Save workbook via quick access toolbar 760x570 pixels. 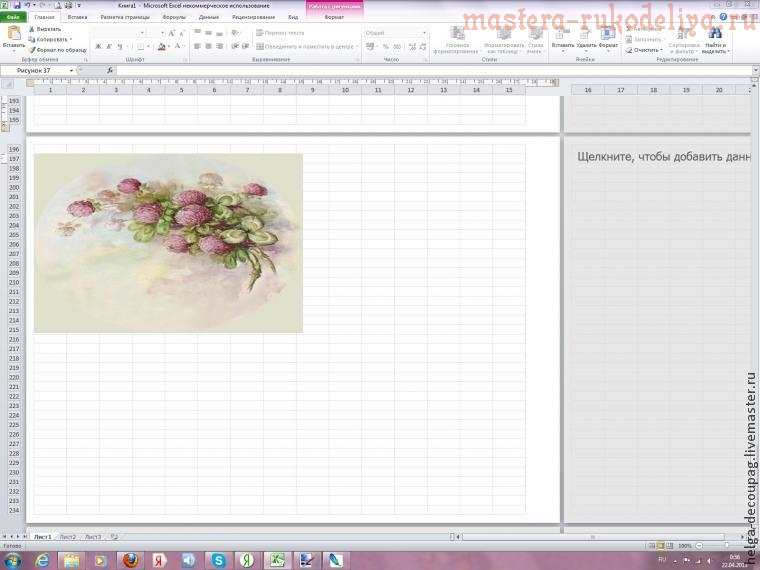pyautogui.click(x=17, y=5)
